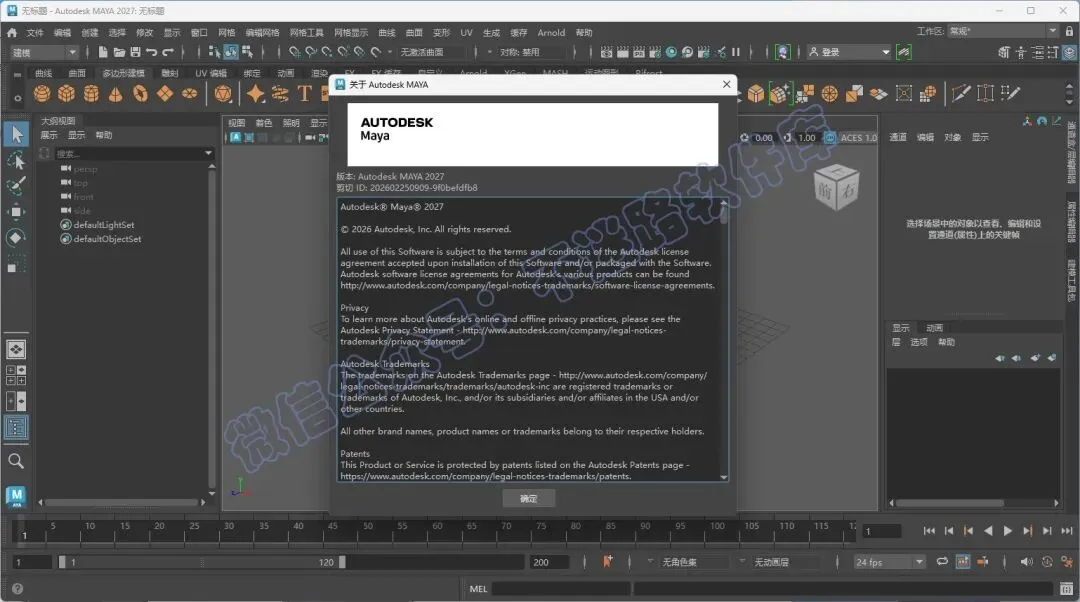1080x602 pixels.
Task: Select the Rotate tool
Action: coord(17,238)
